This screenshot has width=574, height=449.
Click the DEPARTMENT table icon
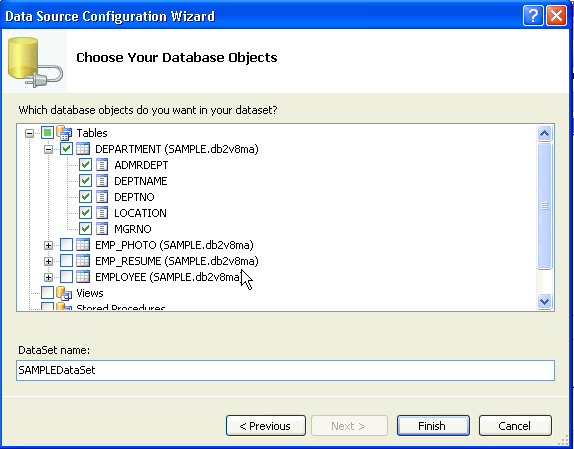(x=83, y=149)
